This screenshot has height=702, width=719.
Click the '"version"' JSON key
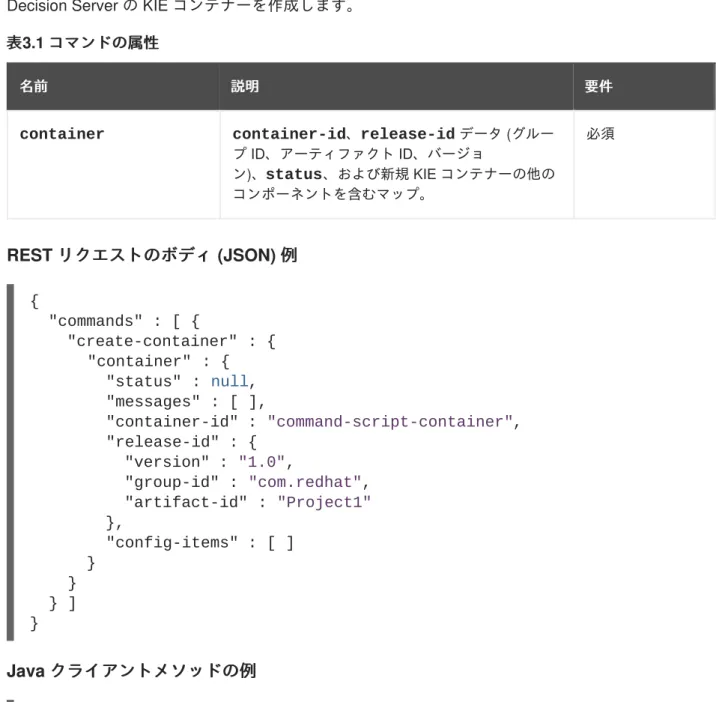(x=167, y=462)
